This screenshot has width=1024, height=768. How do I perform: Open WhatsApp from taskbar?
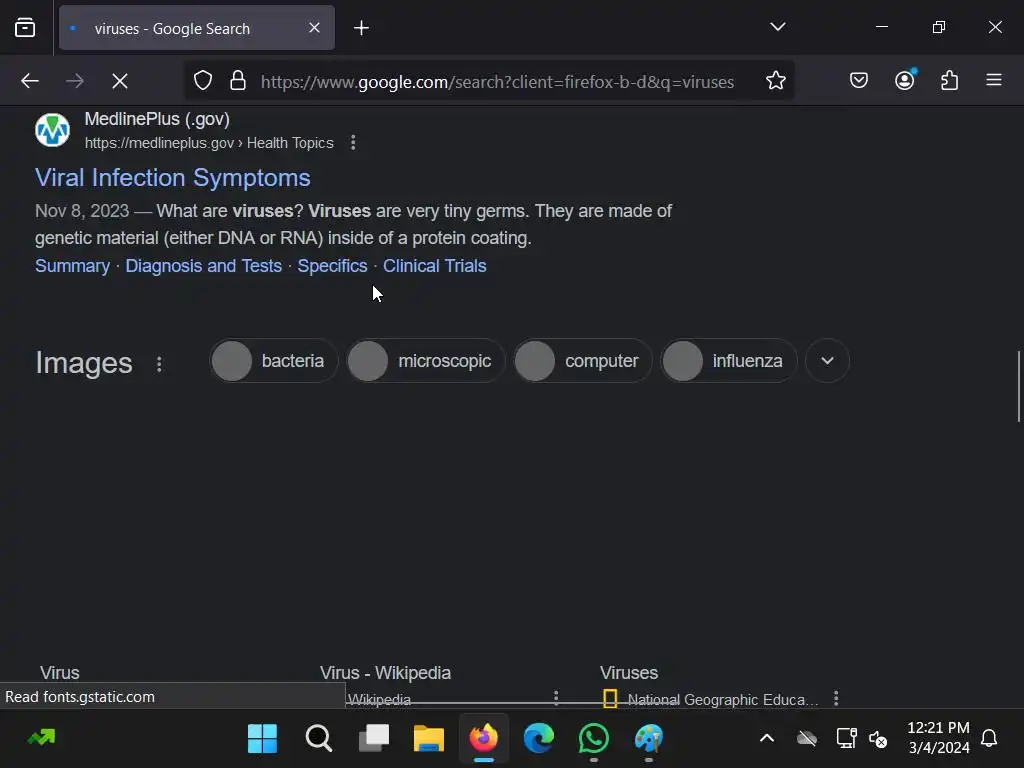[x=594, y=739]
